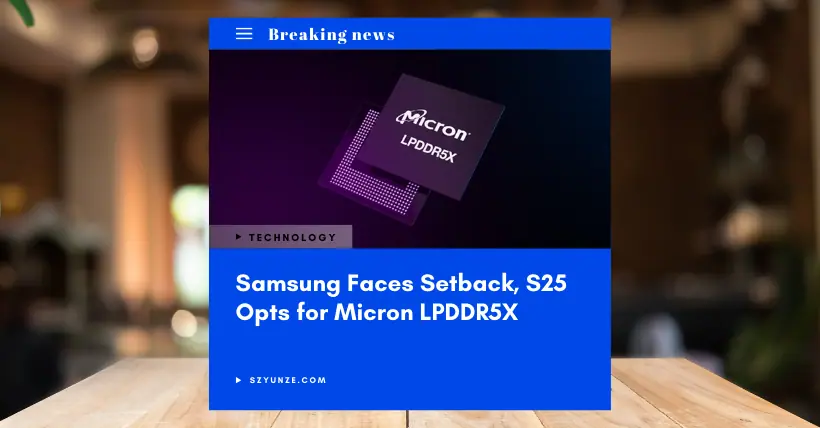Open the hamburger menu icon
The width and height of the screenshot is (820, 428).
tap(244, 34)
